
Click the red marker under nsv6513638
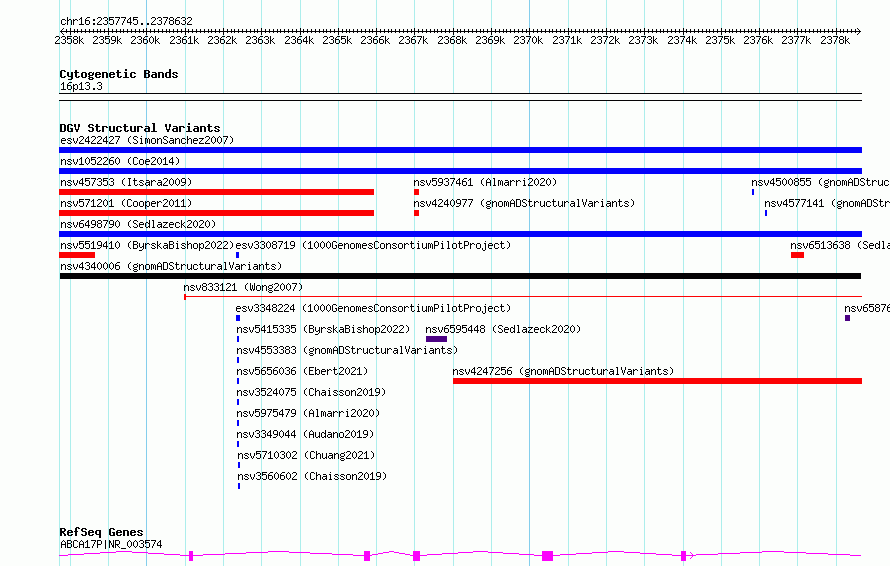pyautogui.click(x=797, y=255)
